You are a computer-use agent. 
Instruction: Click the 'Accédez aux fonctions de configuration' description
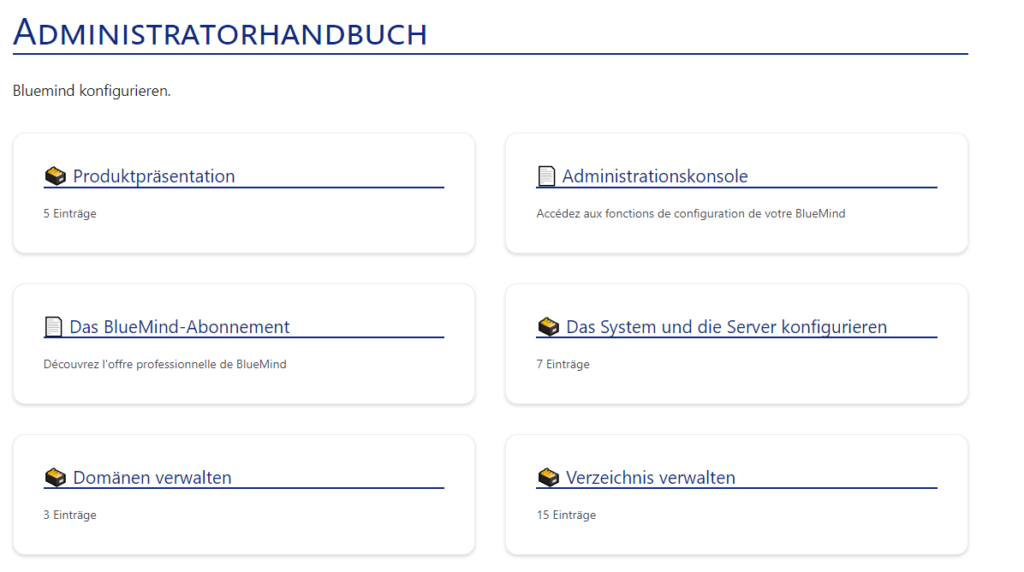pos(690,213)
